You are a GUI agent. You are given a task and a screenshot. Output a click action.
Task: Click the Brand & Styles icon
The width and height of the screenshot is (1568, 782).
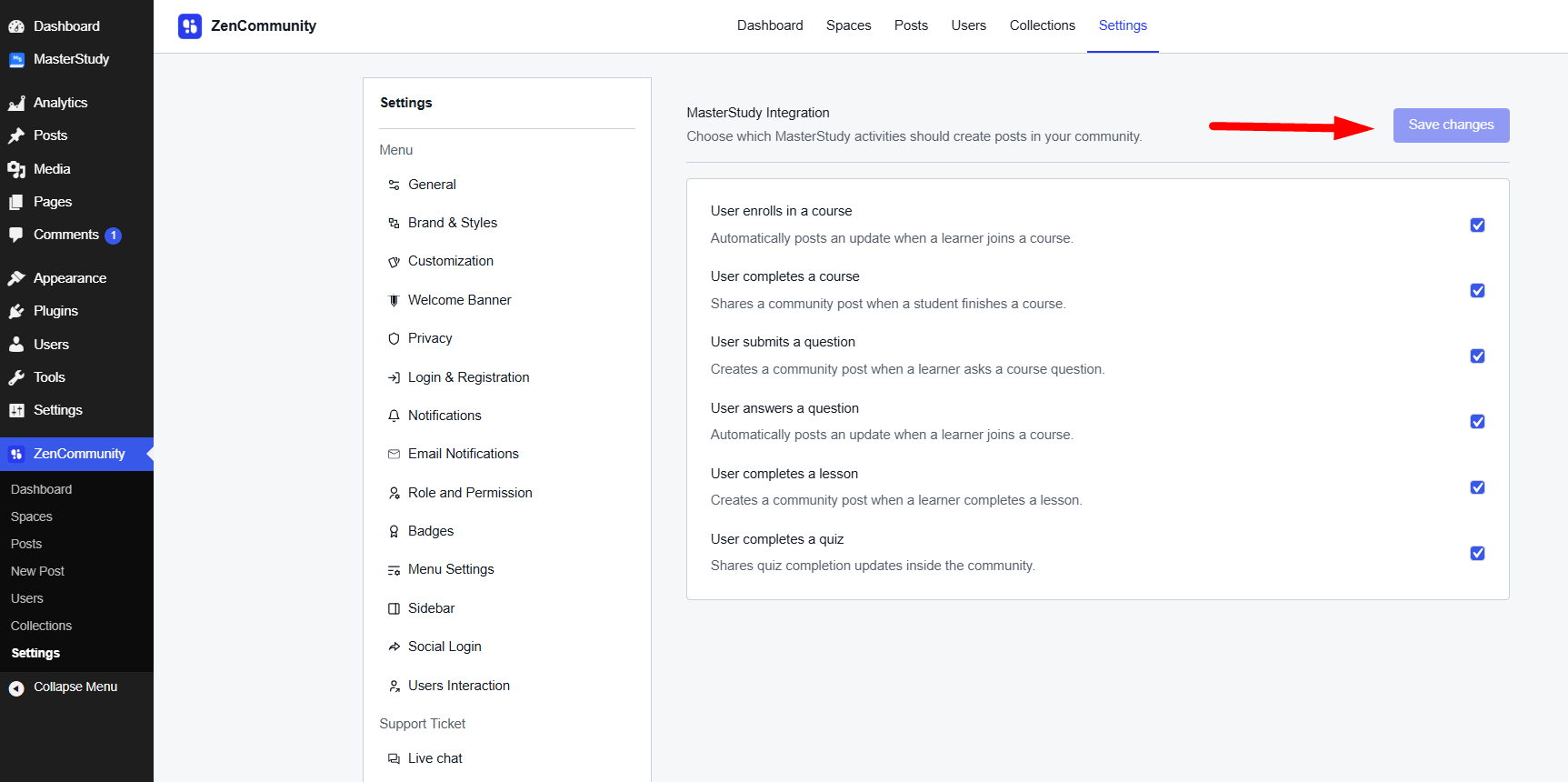point(394,223)
